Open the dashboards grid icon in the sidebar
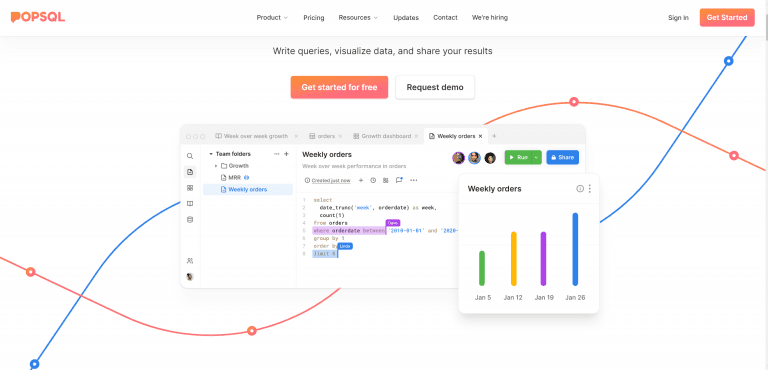Image resolution: width=768 pixels, height=370 pixels. (190, 188)
